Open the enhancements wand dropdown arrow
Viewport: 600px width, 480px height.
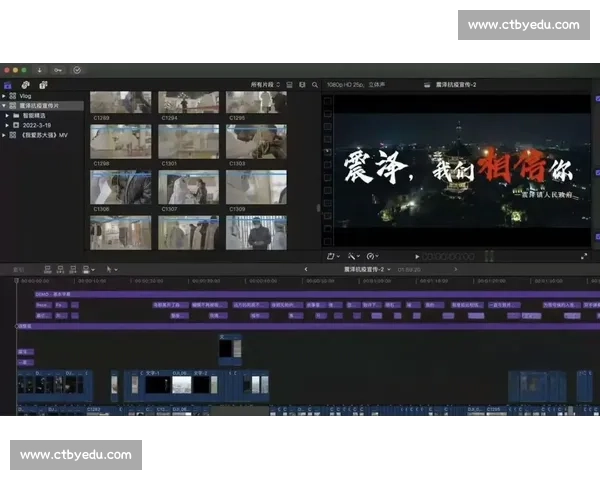click(358, 256)
